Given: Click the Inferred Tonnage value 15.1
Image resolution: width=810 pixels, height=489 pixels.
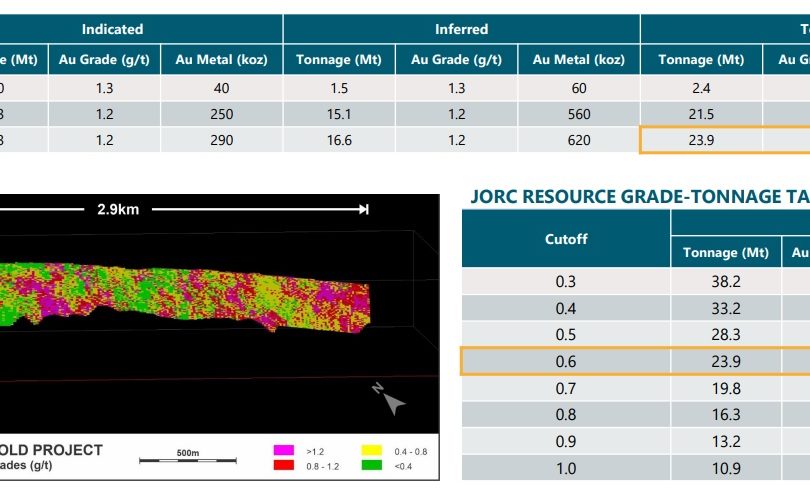Looking at the screenshot, I should pyautogui.click(x=339, y=114).
